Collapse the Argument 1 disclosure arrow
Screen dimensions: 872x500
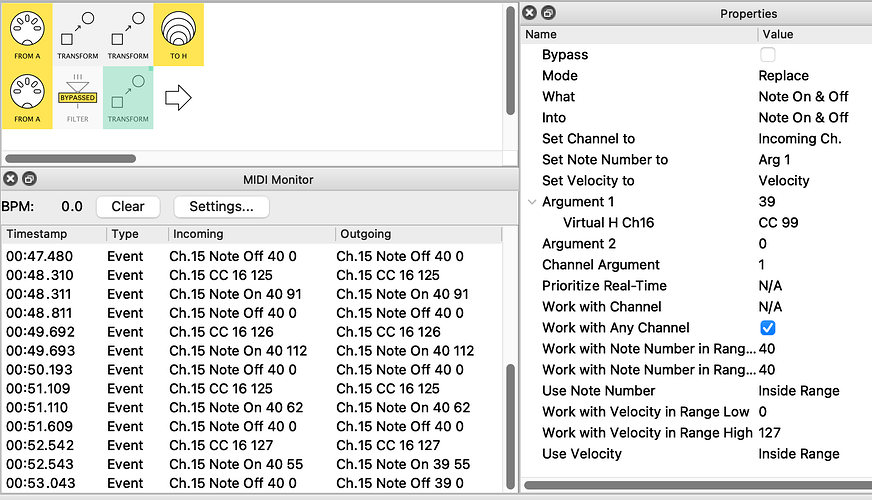tap(531, 202)
